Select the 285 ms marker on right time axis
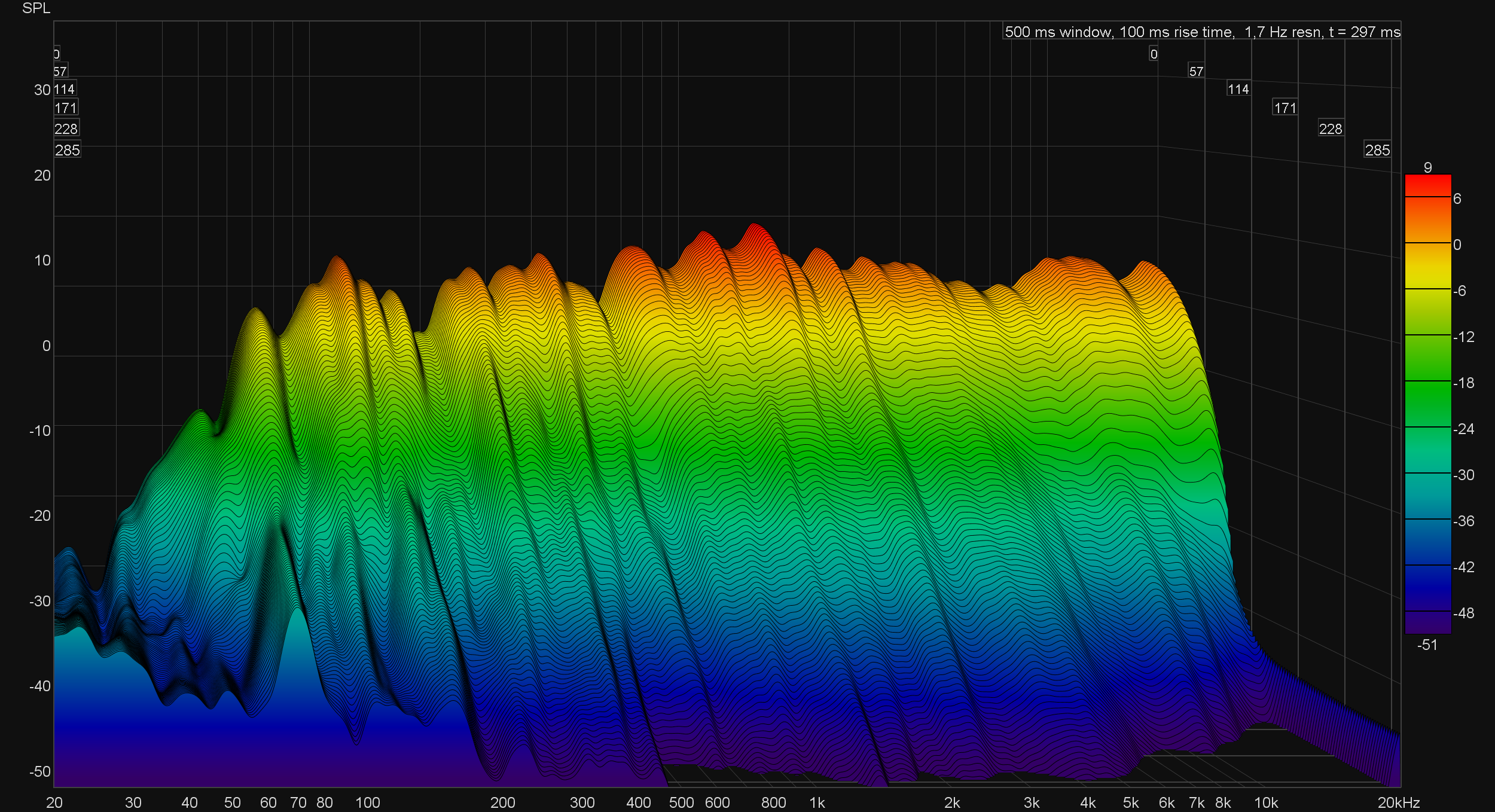 click(x=1377, y=150)
